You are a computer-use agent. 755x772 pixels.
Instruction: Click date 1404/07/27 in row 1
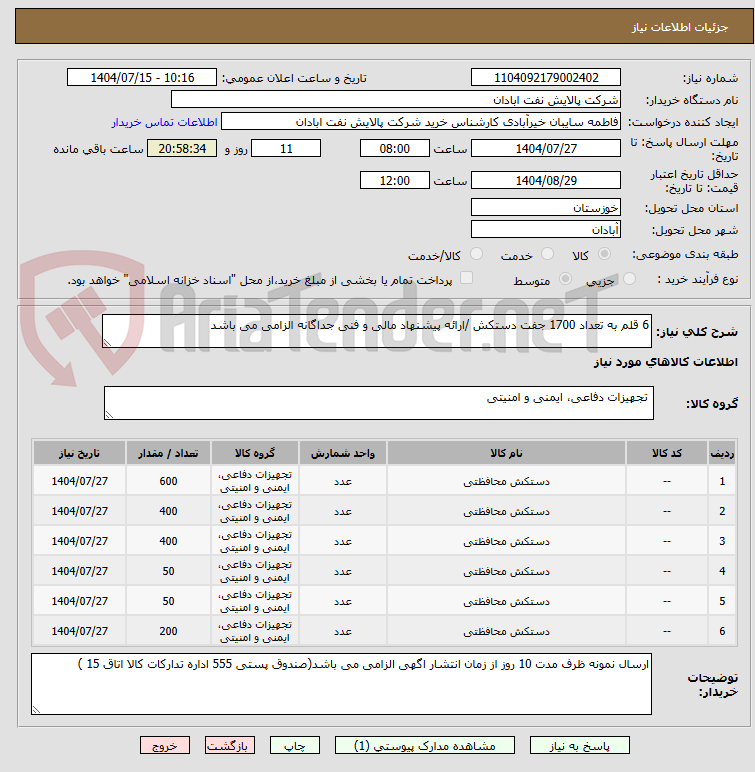pos(79,481)
